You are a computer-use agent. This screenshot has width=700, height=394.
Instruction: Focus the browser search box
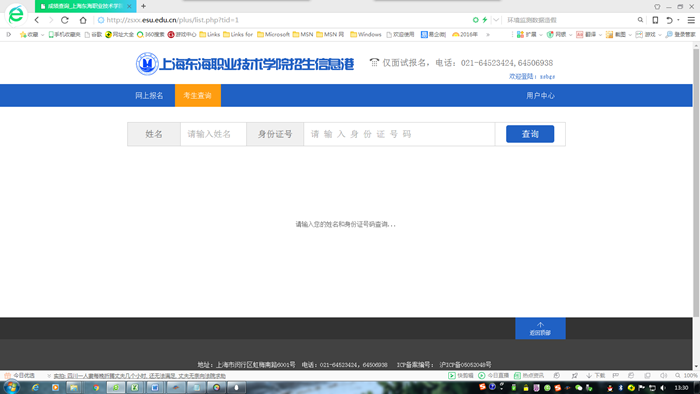569,20
